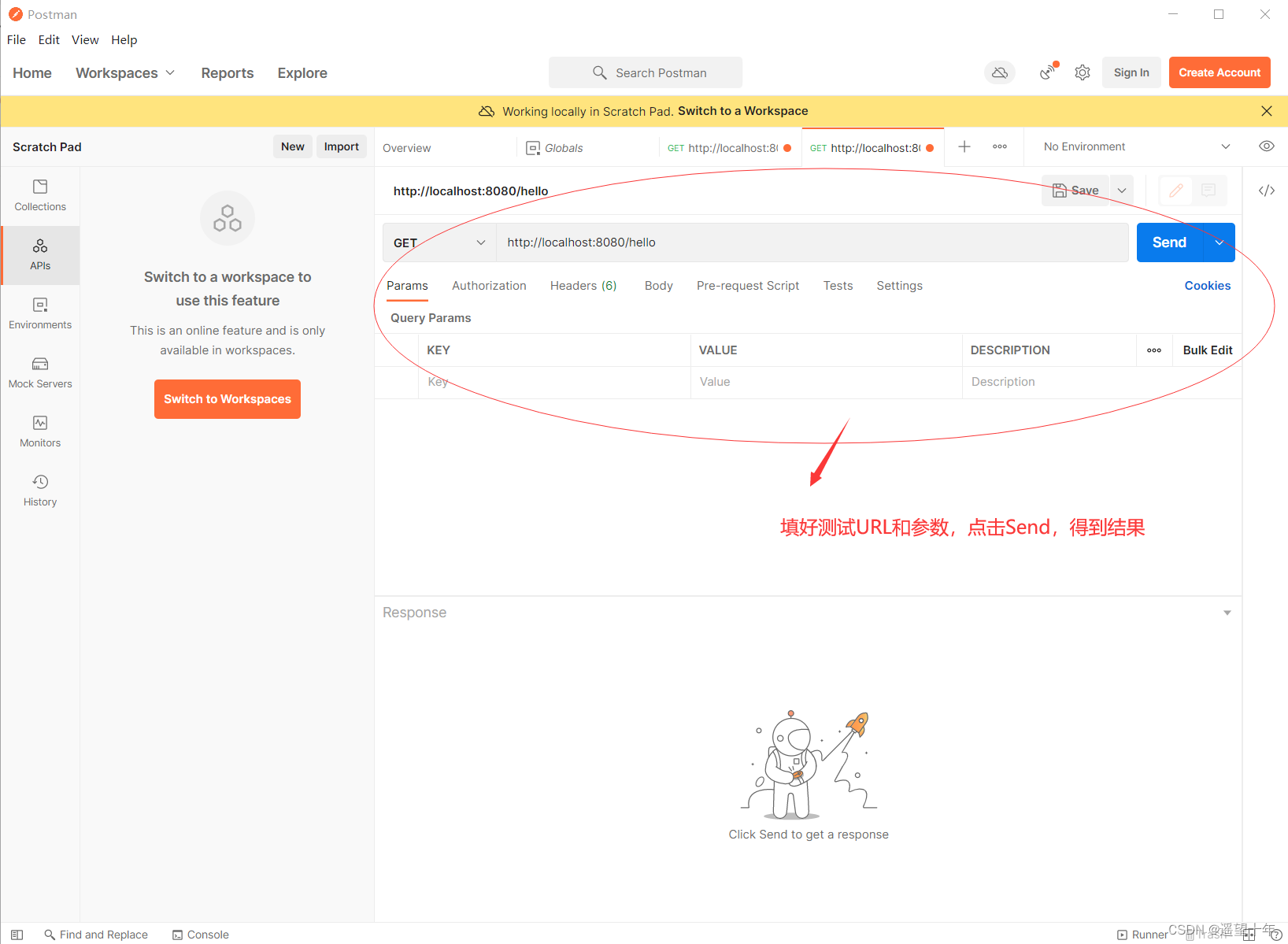Click Switch to Workspaces orange button
1288x944 pixels.
pyautogui.click(x=228, y=399)
